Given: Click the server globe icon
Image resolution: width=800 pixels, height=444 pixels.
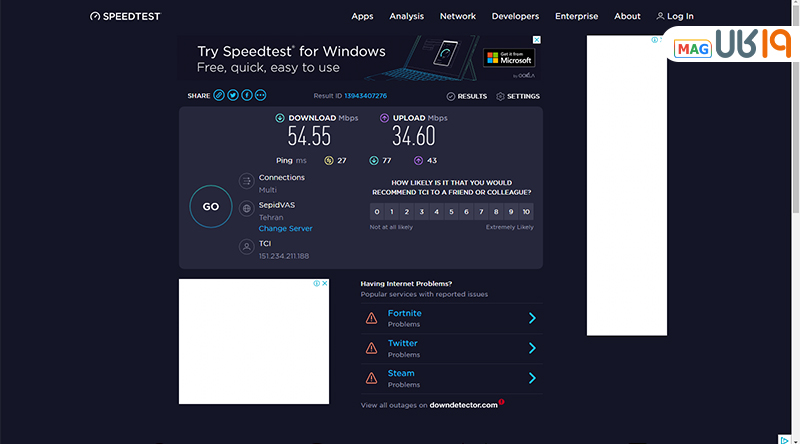Looking at the screenshot, I should point(246,208).
